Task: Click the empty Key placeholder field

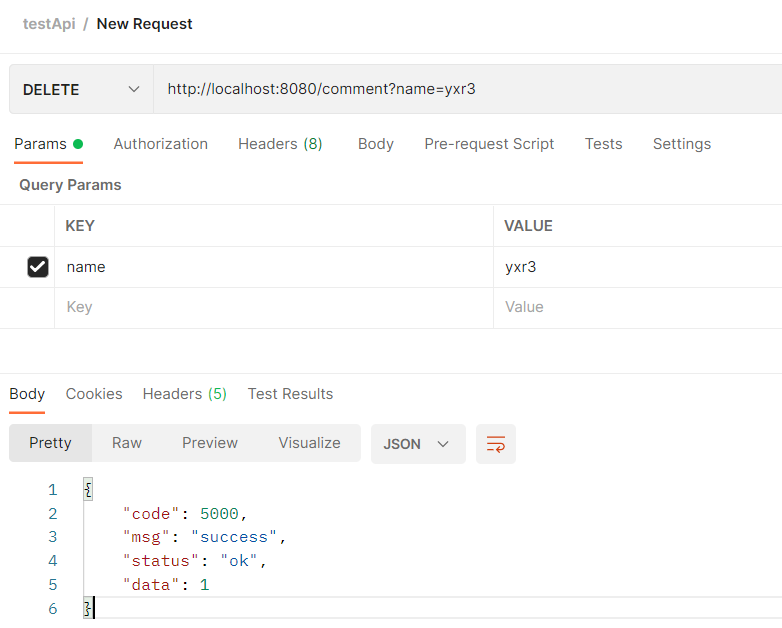Action: point(272,307)
